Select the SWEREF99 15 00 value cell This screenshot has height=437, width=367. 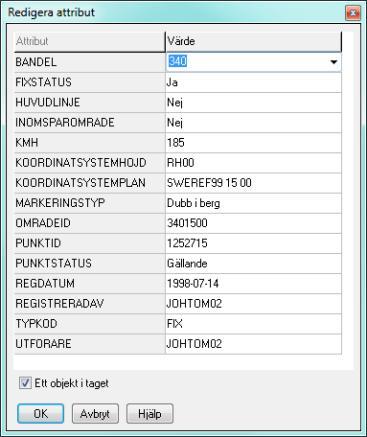coord(253,183)
